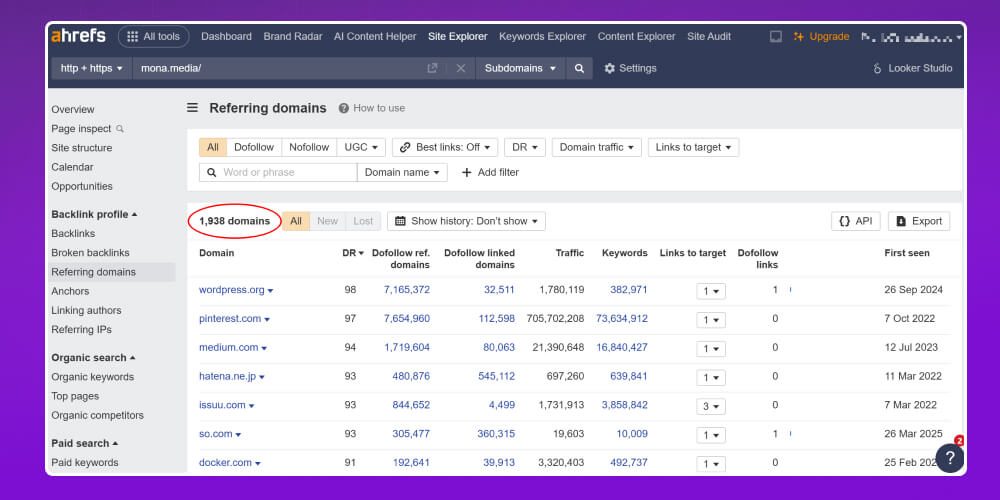Open the help question mark bubble
Image resolution: width=1000 pixels, height=500 pixels.
[950, 457]
